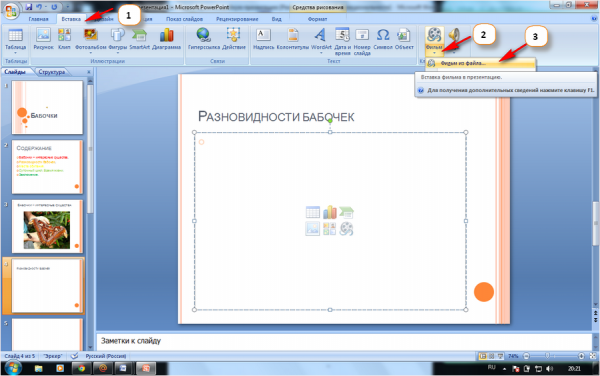Click the placeholder's insert SmartArt icon

(x=346, y=212)
